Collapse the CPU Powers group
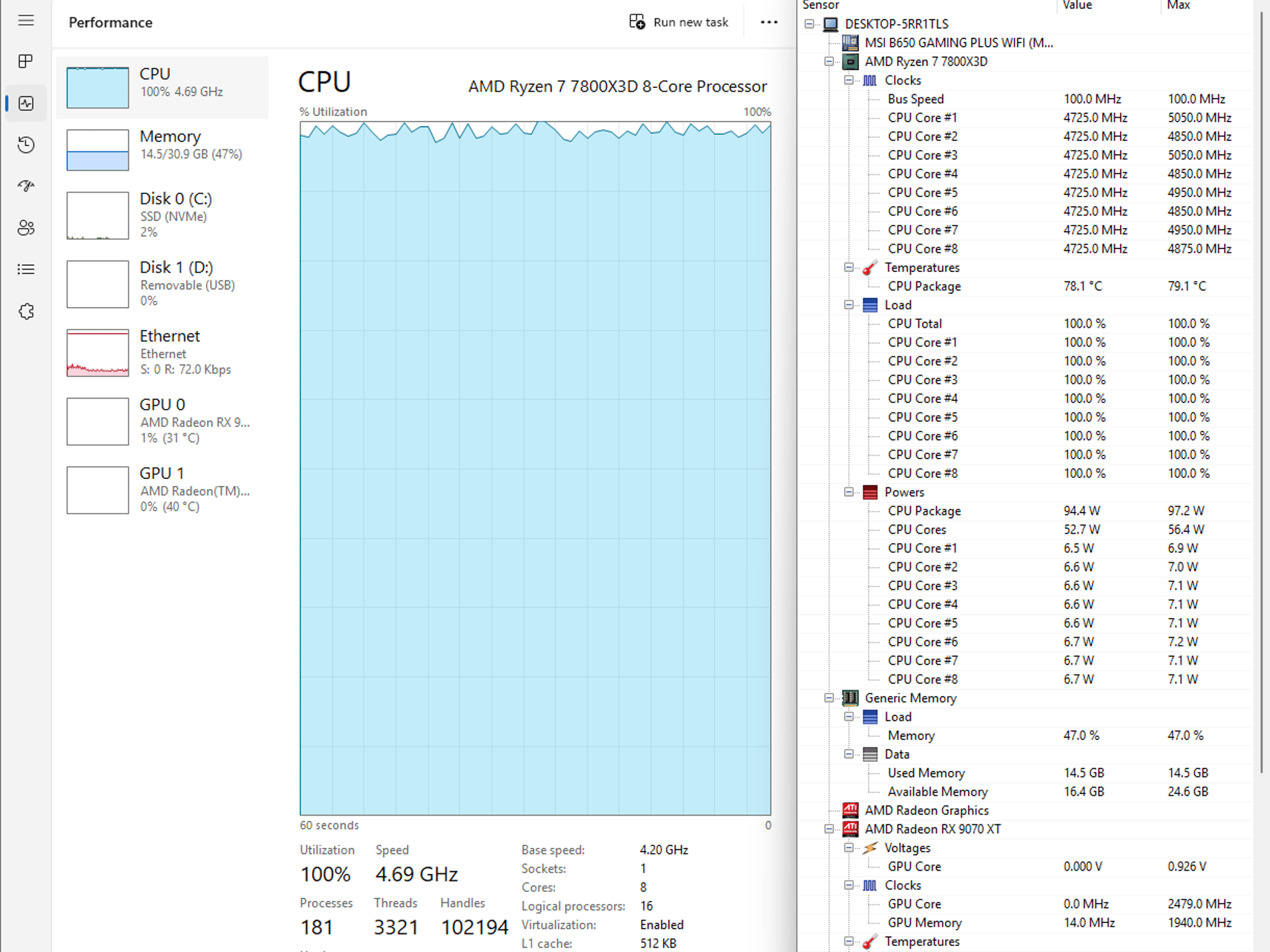Screen dimensions: 1270x952 coord(849,492)
